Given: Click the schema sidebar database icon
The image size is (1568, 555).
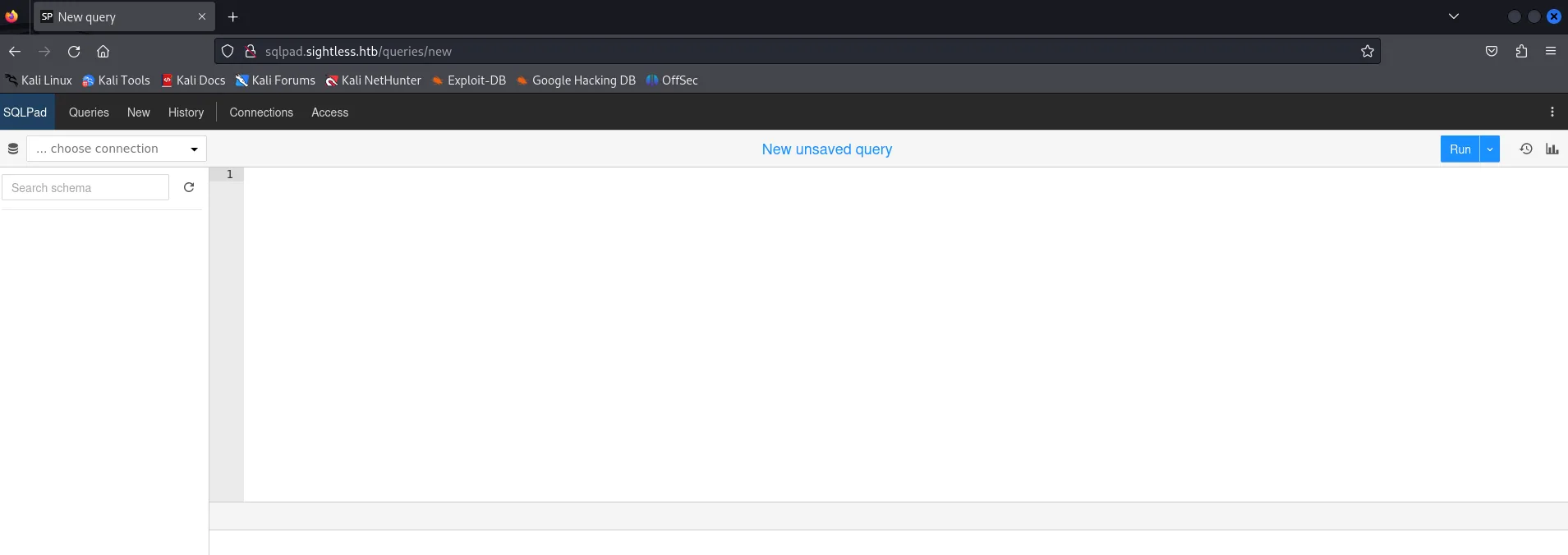Looking at the screenshot, I should click(13, 149).
